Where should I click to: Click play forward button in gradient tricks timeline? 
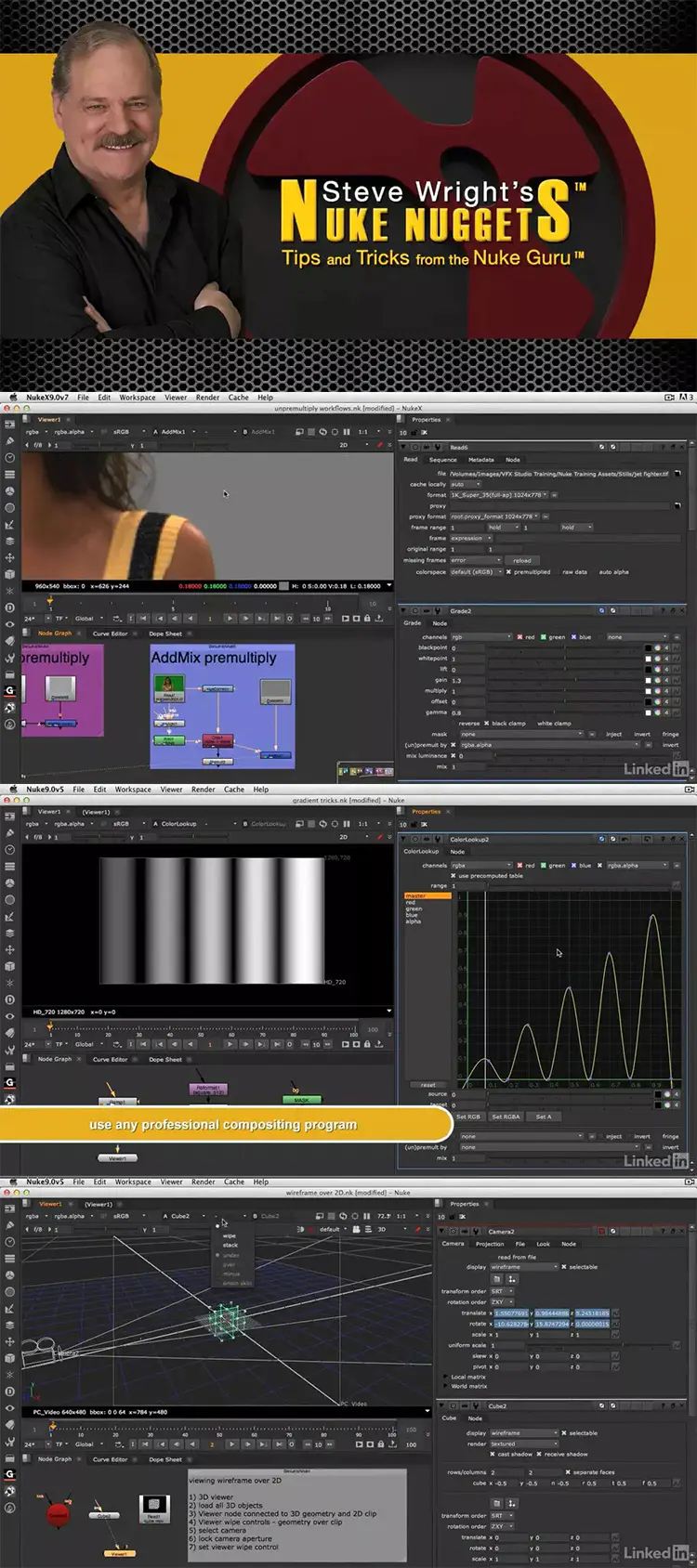pyautogui.click(x=230, y=1044)
